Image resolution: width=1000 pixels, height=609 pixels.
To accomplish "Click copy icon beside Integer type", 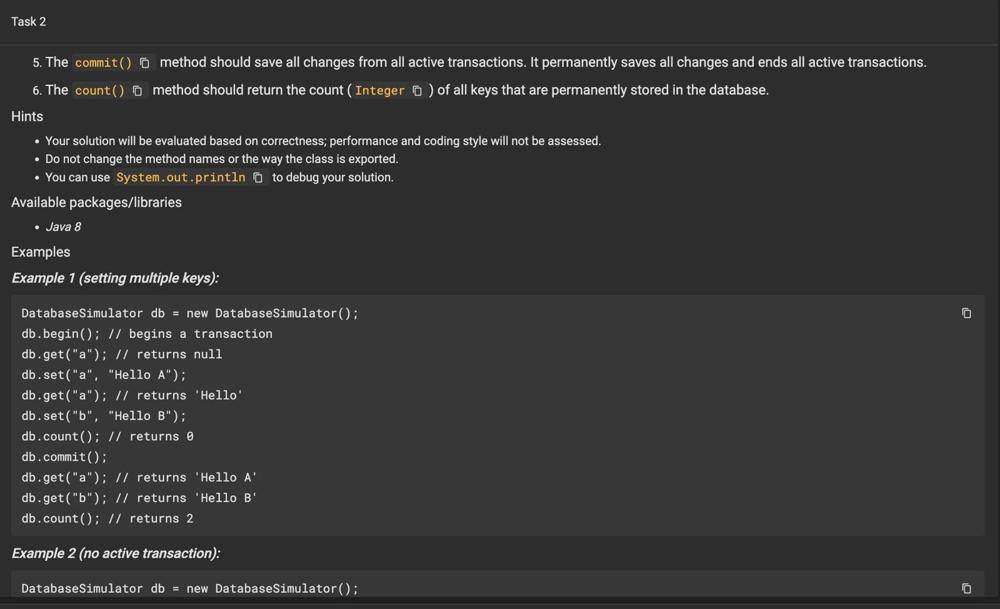I will point(417,91).
